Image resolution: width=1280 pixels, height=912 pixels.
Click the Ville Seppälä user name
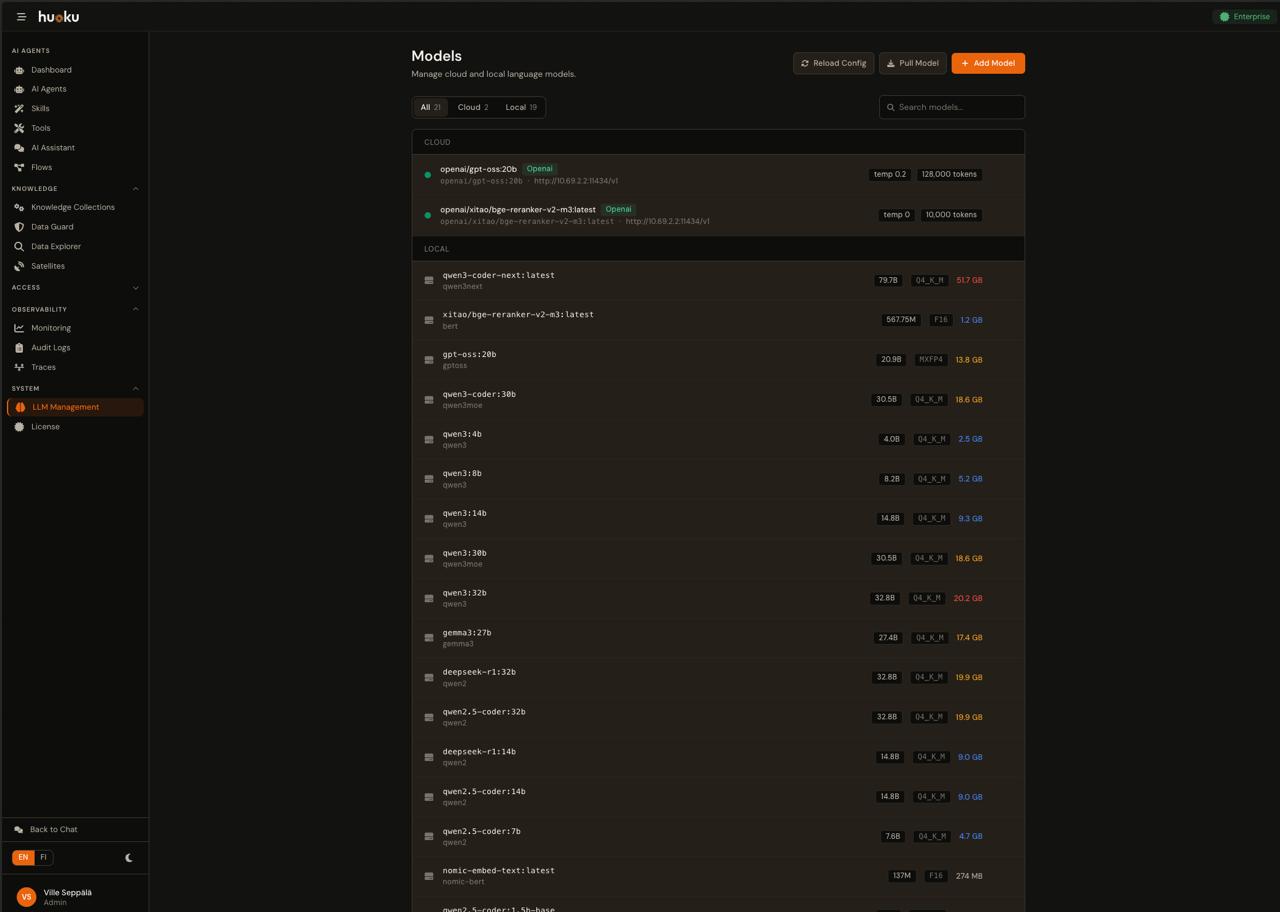tap(68, 892)
